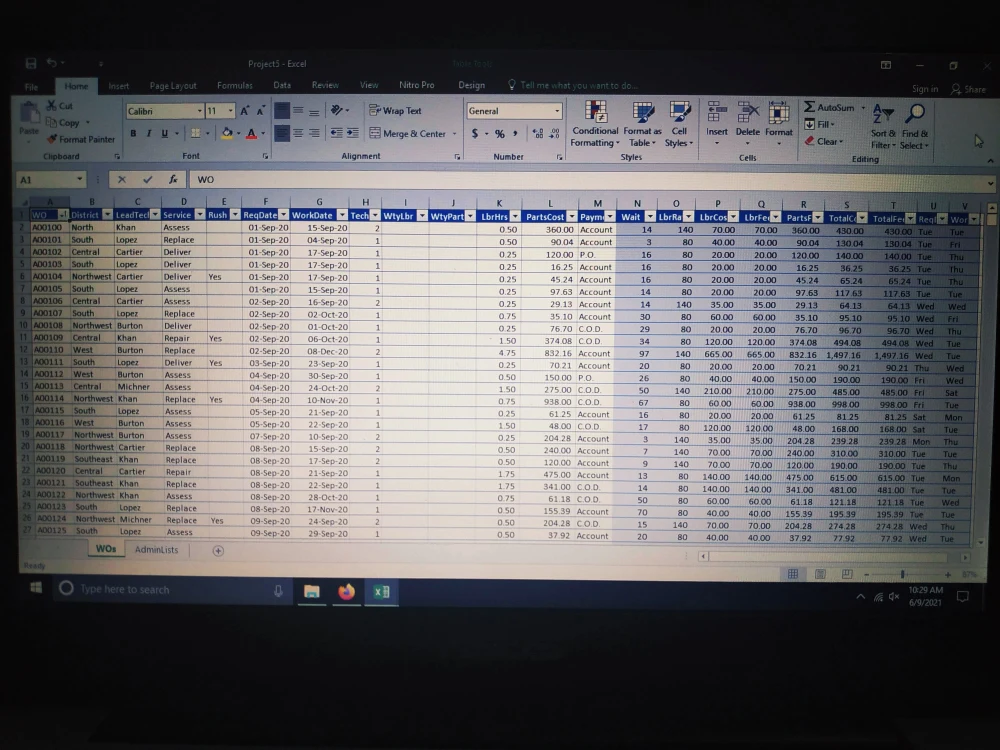Click Format cells icon
Viewport: 1000px width, 750px height.
[779, 112]
